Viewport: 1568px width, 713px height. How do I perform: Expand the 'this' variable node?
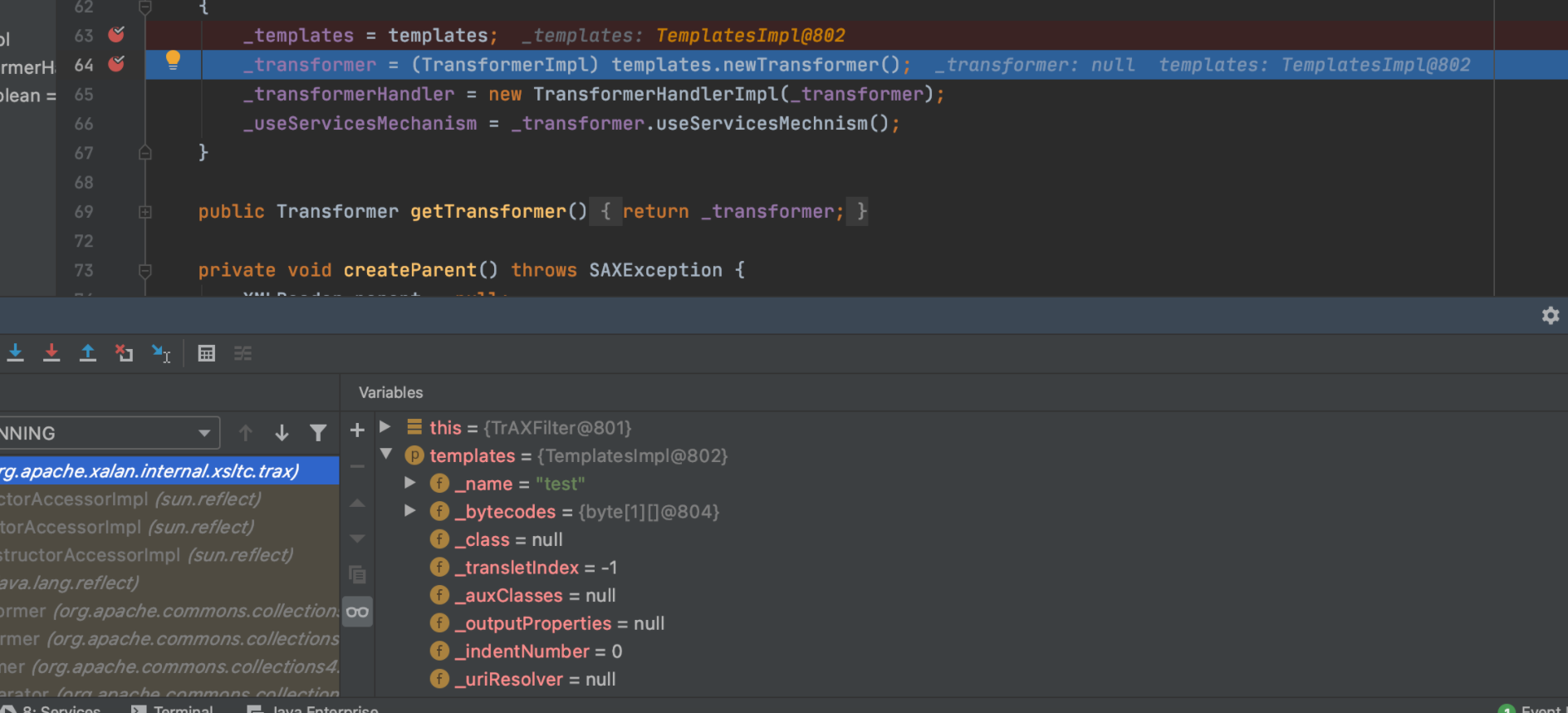(x=385, y=426)
